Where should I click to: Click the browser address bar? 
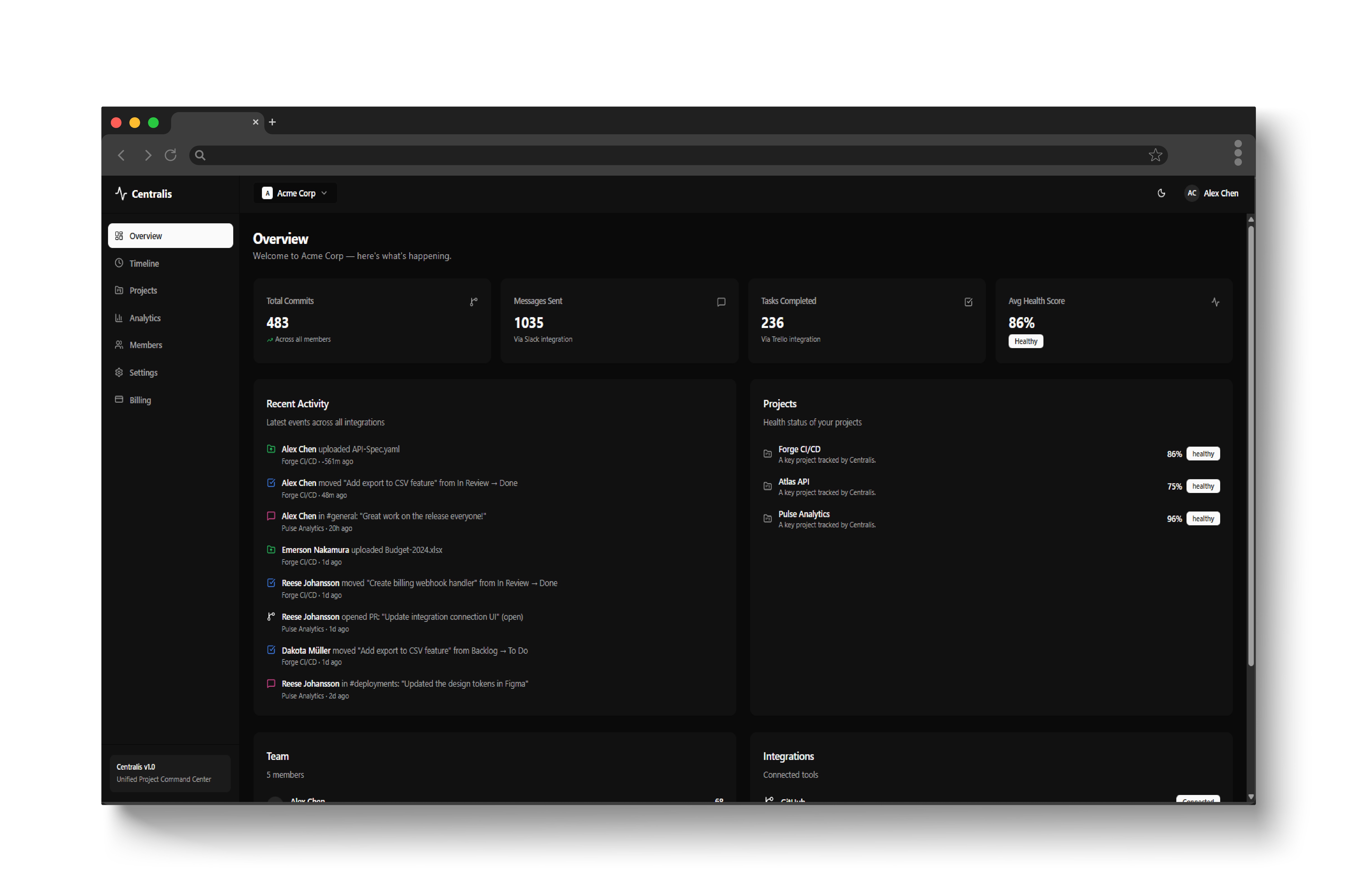pyautogui.click(x=678, y=156)
